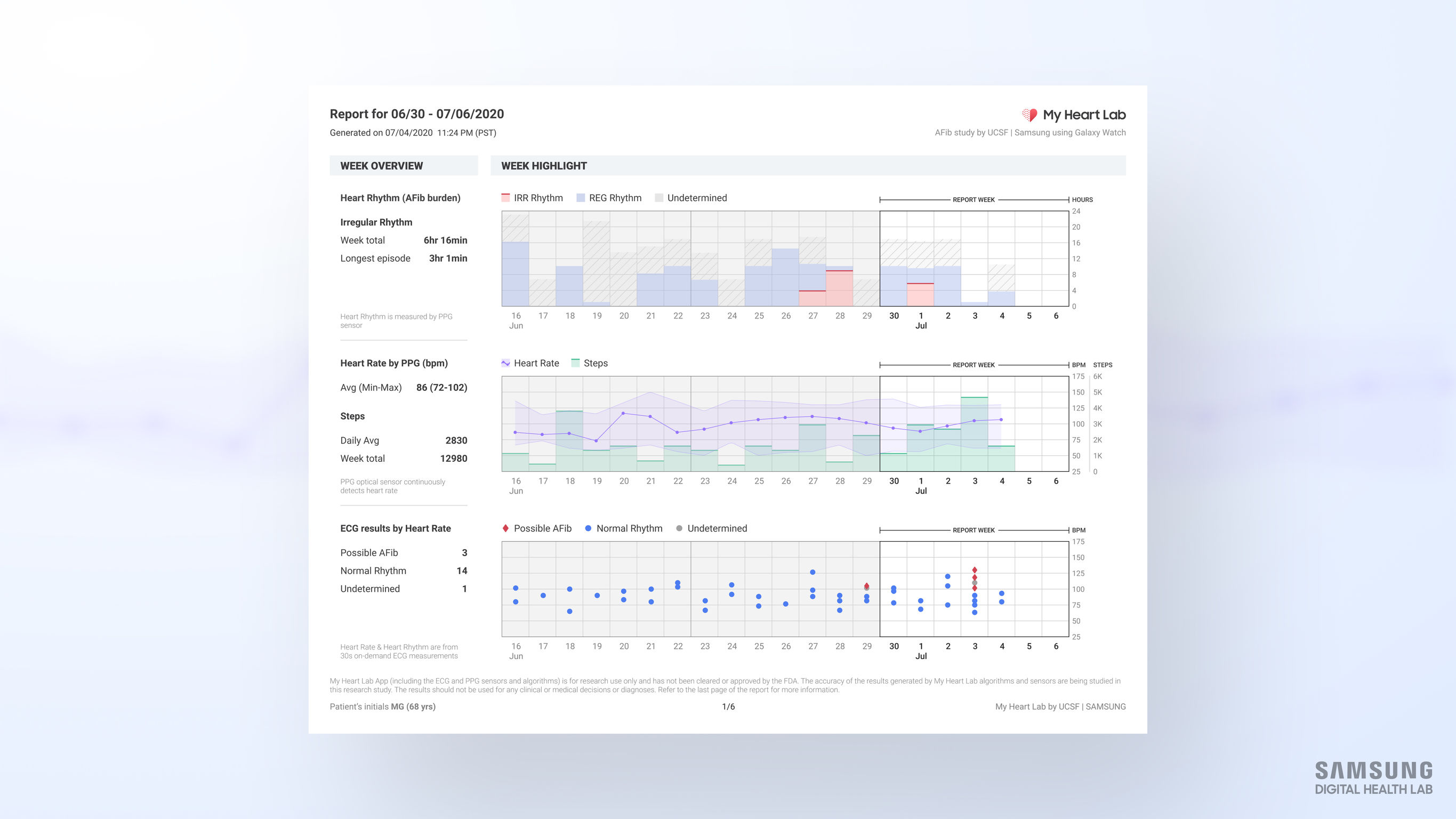Click the 'Heart Rhythm (AFib burden)' heading
Screen dimensions: 1456x819
click(x=400, y=198)
